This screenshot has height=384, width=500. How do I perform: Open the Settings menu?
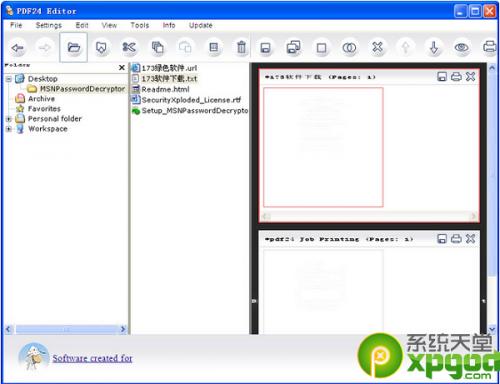pyautogui.click(x=49, y=25)
